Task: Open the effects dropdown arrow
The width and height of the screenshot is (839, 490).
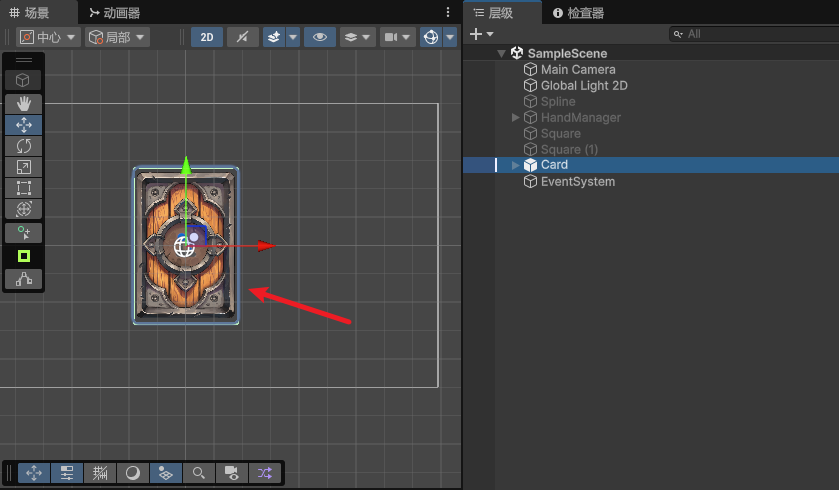Action: pos(293,37)
